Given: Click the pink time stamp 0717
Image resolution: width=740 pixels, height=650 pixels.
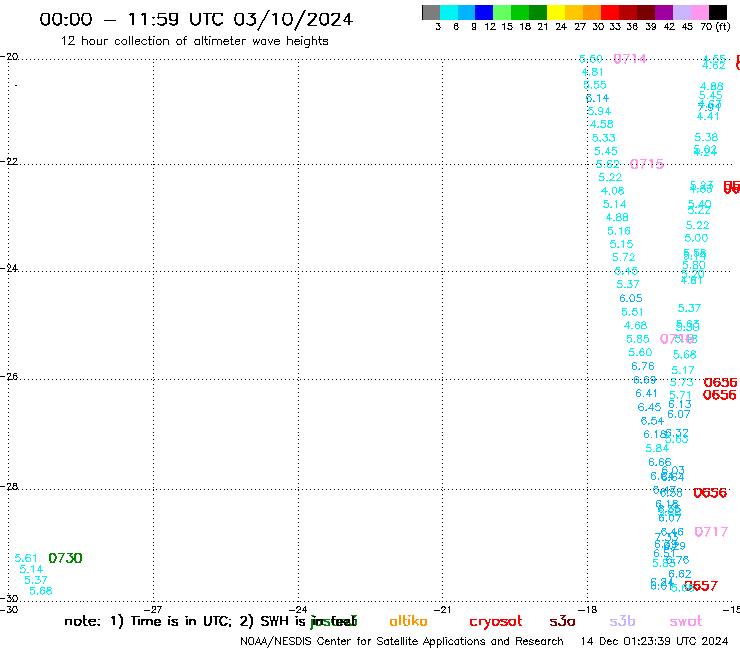Looking at the screenshot, I should [x=711, y=532].
